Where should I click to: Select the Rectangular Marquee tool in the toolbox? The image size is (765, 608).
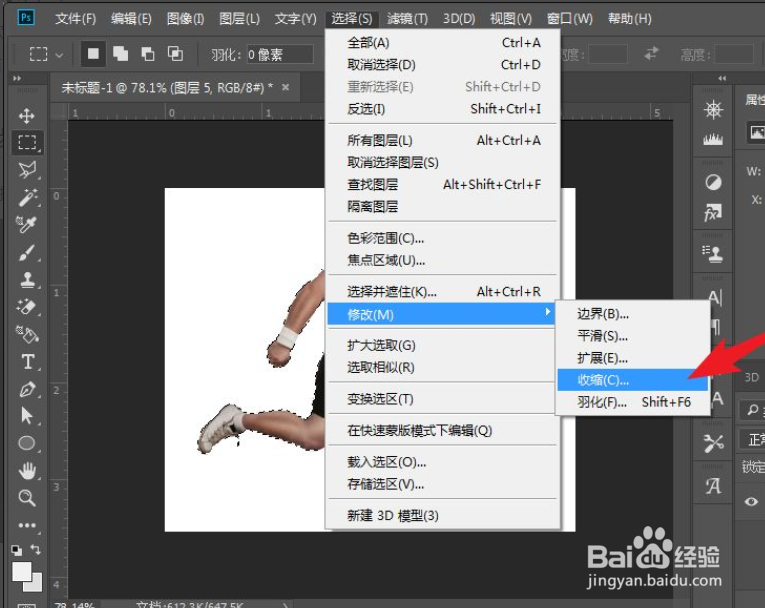(27, 142)
